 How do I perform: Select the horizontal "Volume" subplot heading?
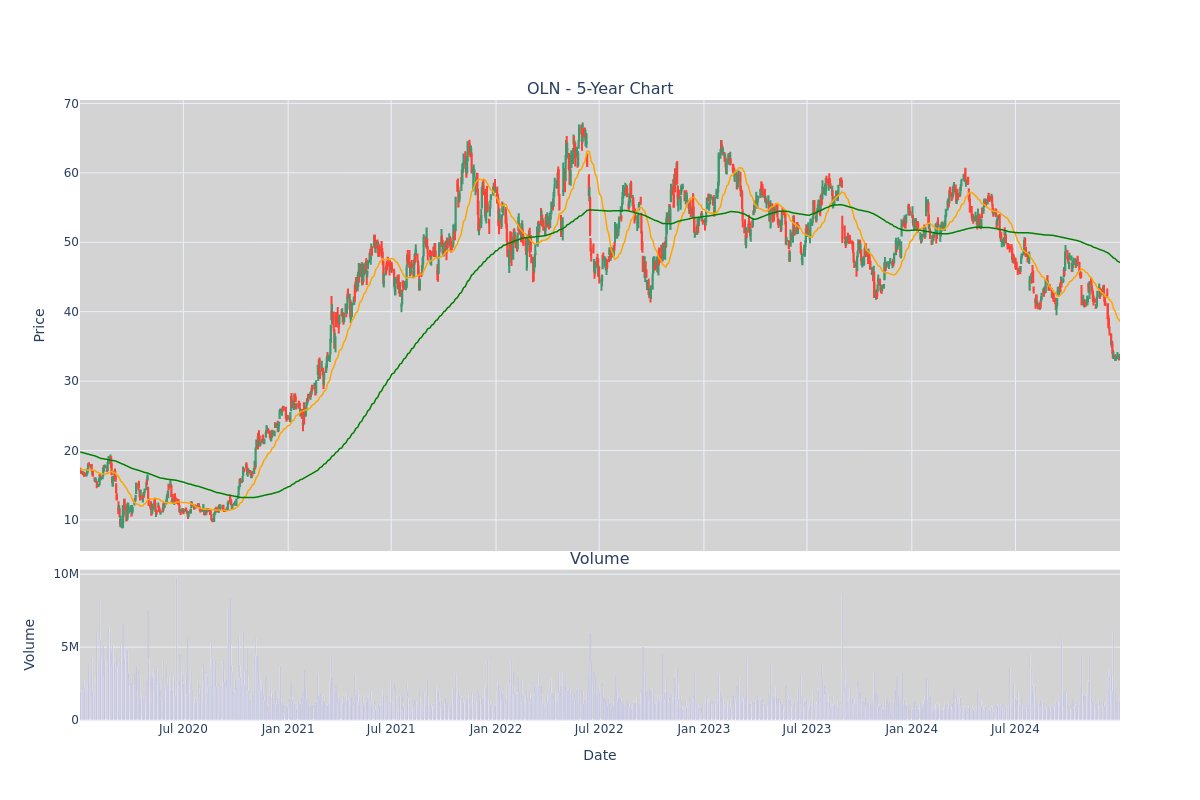coord(600,559)
